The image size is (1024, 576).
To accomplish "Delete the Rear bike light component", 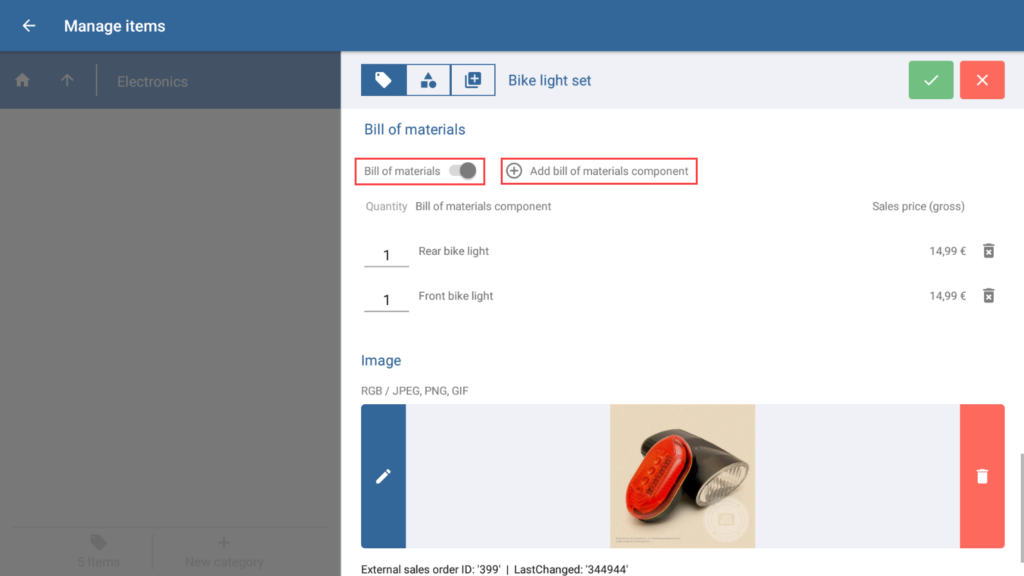I will (x=988, y=251).
